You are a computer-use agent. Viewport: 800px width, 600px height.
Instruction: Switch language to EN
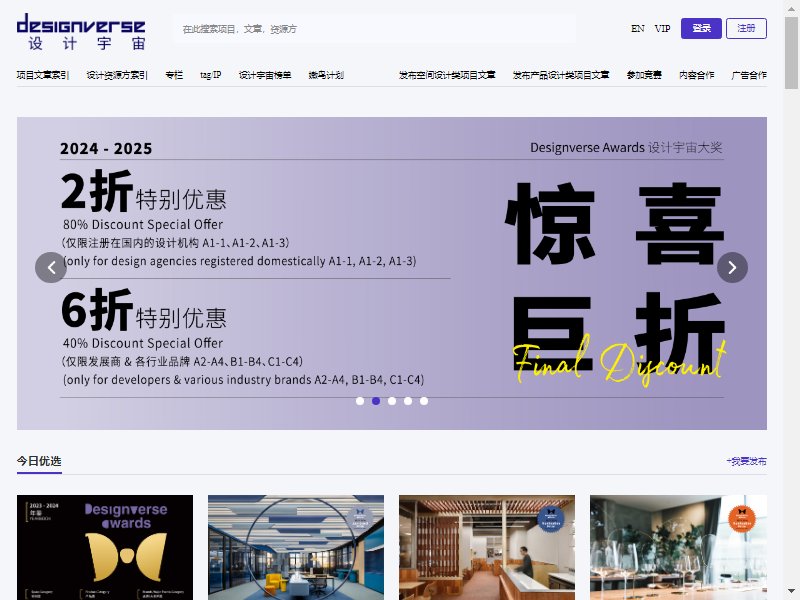tap(638, 29)
